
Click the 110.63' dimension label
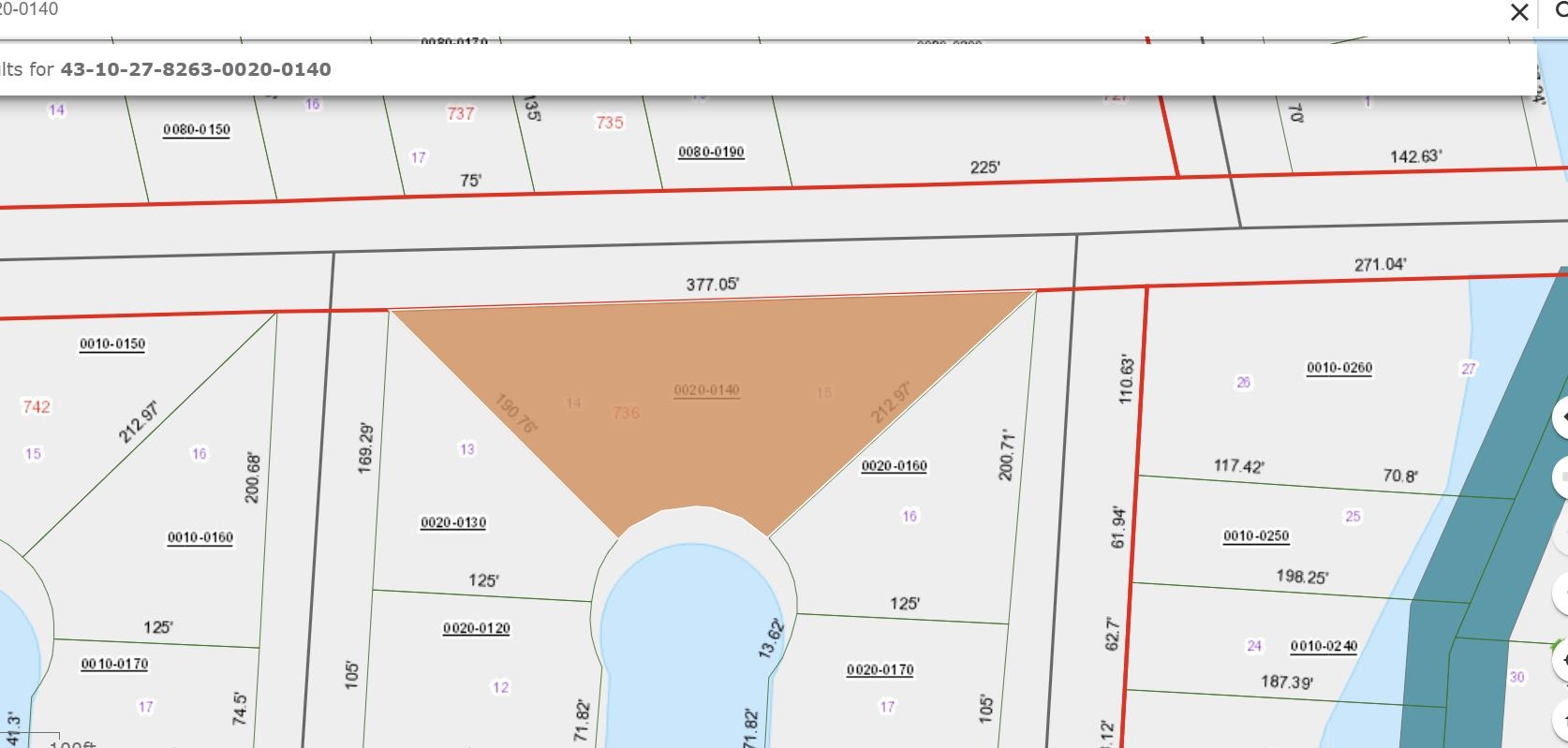point(1126,378)
